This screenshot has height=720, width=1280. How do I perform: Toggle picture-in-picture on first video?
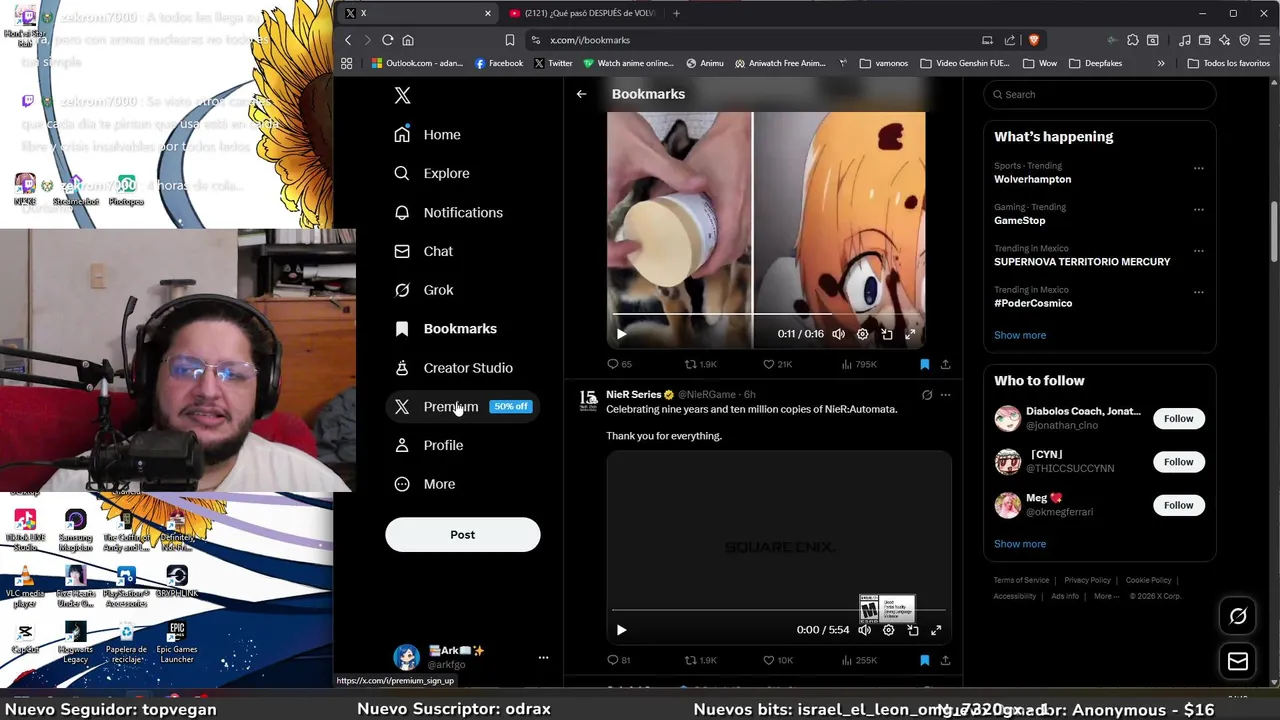(886, 334)
